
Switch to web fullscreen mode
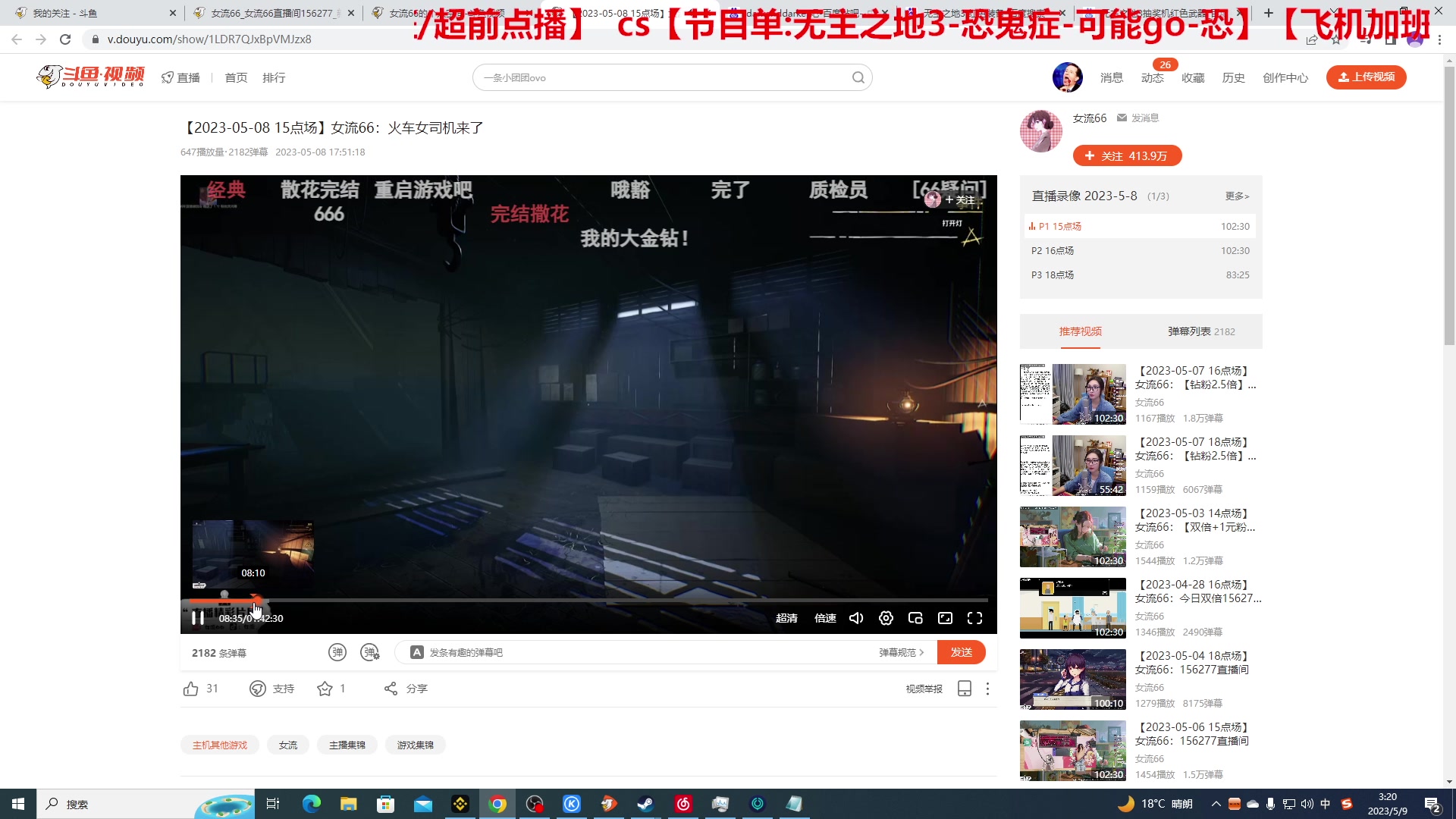pyautogui.click(x=945, y=618)
